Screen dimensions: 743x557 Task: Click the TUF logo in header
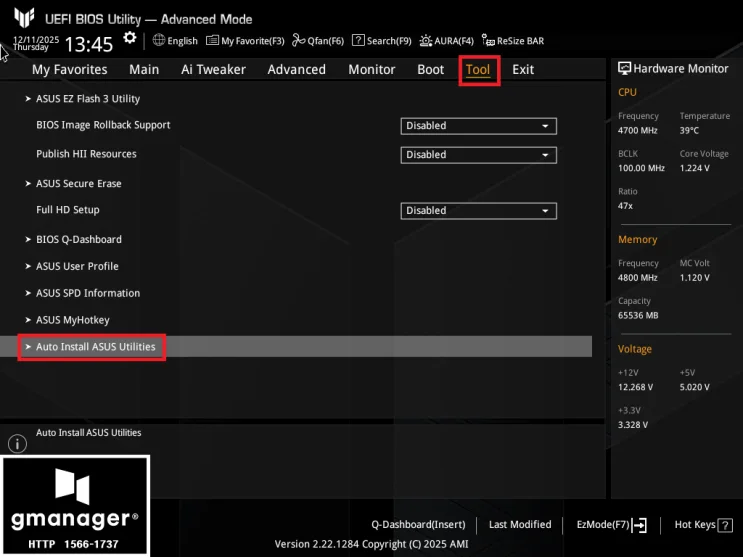24,18
